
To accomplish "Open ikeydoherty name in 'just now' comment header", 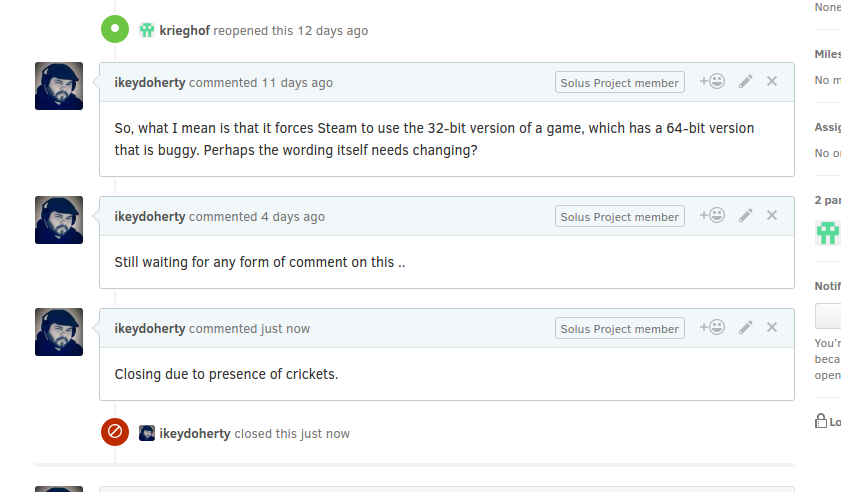I will point(150,328).
